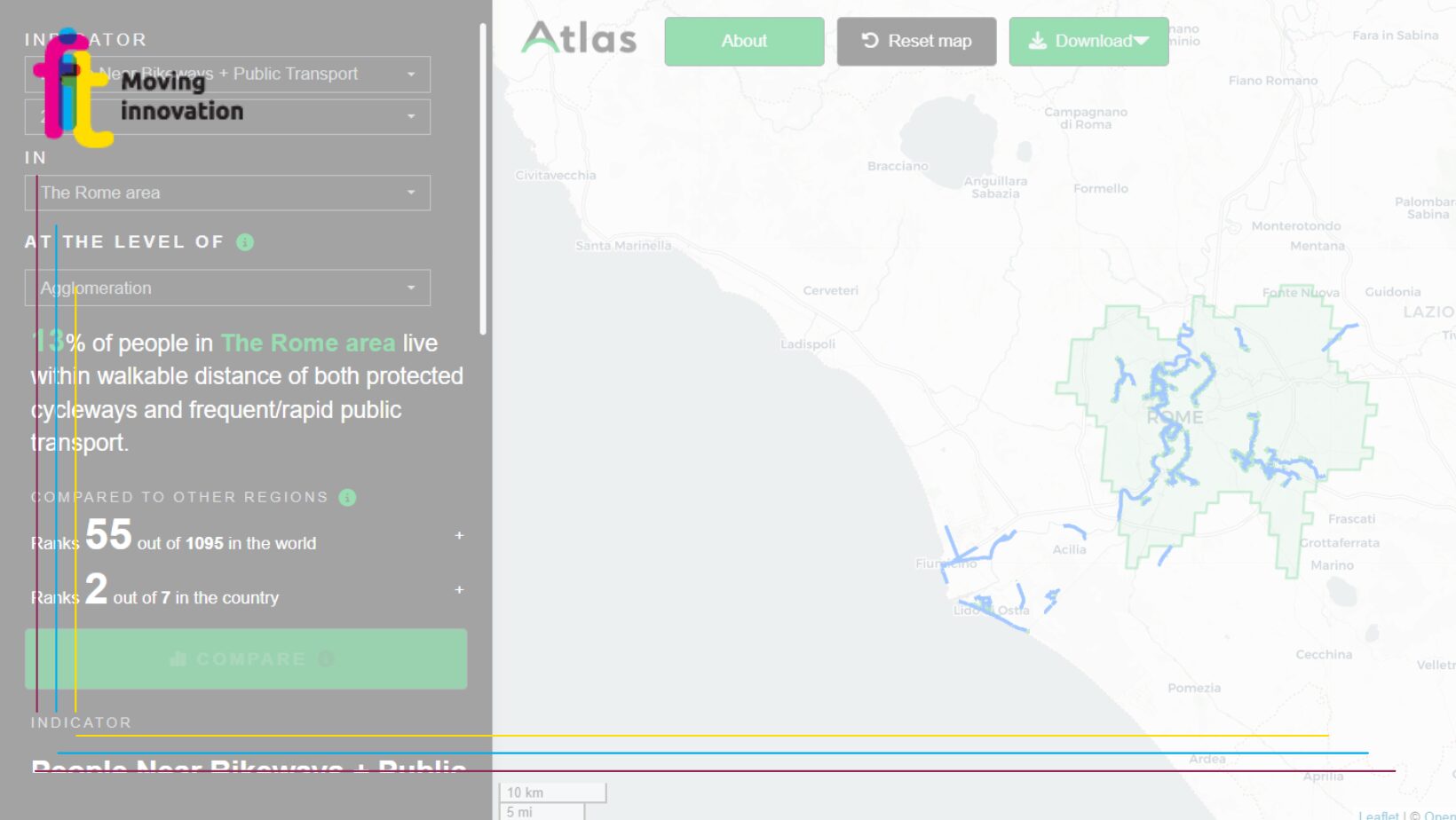This screenshot has width=1456, height=820.
Task: Click the bar chart icon on the Compare button
Action: pyautogui.click(x=178, y=658)
